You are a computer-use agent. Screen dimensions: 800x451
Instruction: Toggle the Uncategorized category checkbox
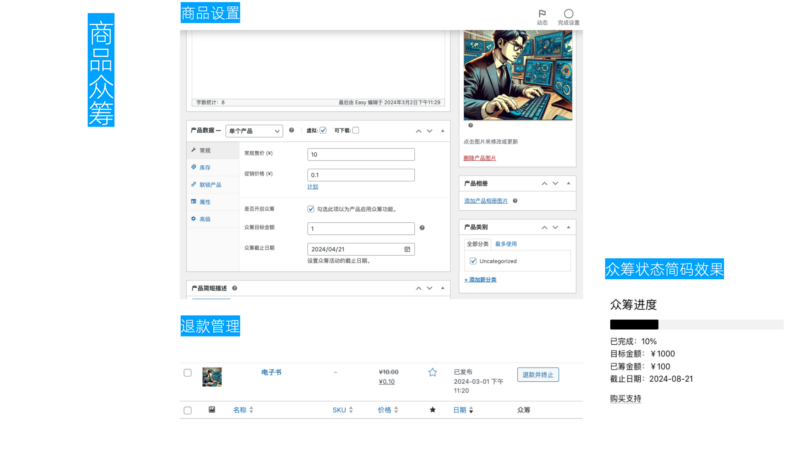pyautogui.click(x=473, y=261)
